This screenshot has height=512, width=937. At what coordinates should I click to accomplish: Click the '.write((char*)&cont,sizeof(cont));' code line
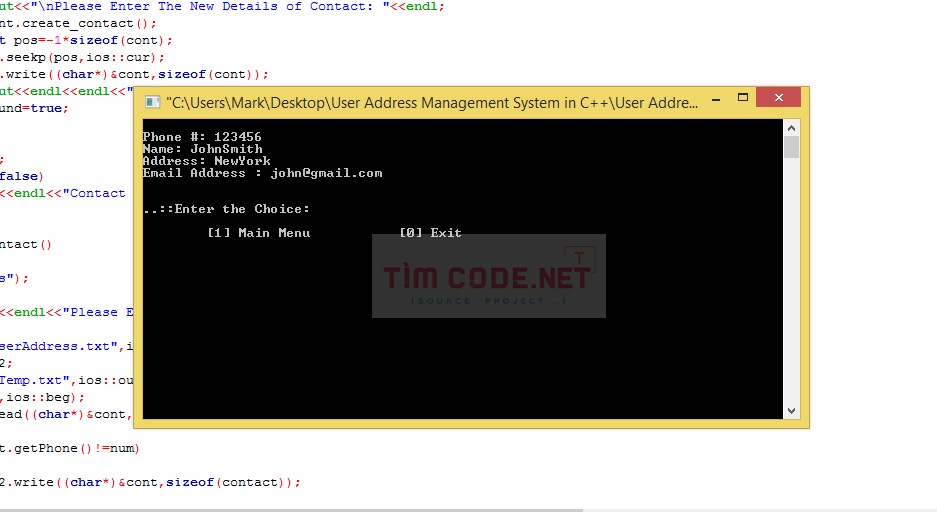click(134, 74)
